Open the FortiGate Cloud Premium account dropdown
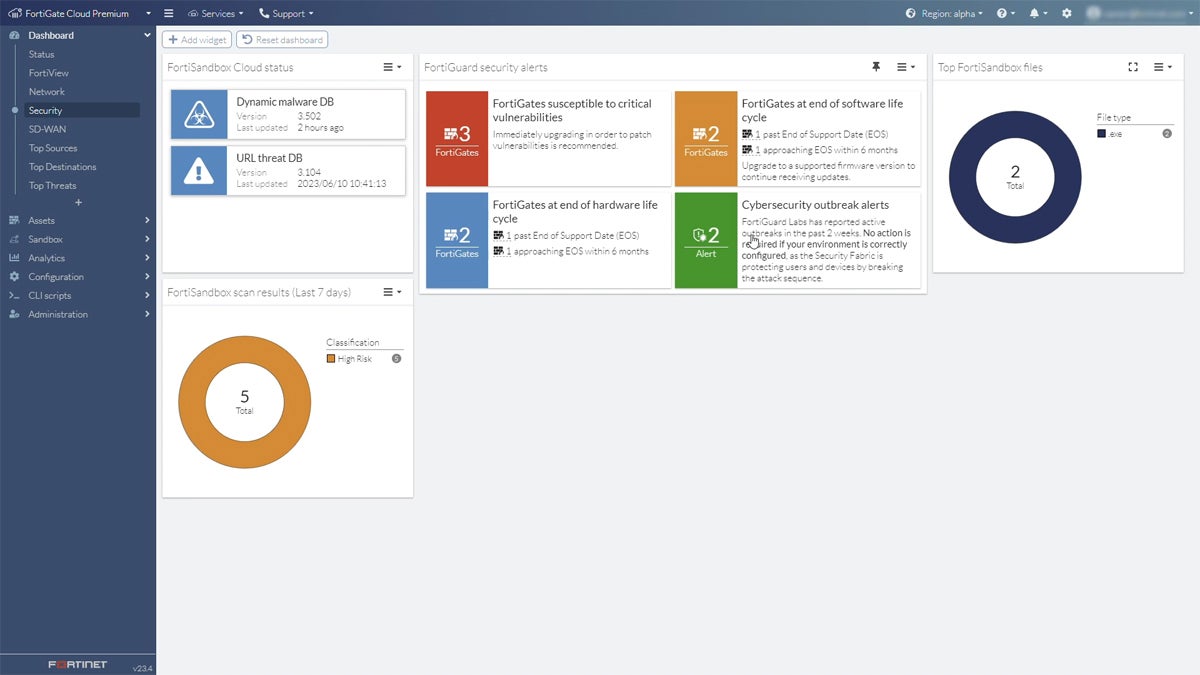Viewport: 1200px width, 675px height. coord(78,13)
